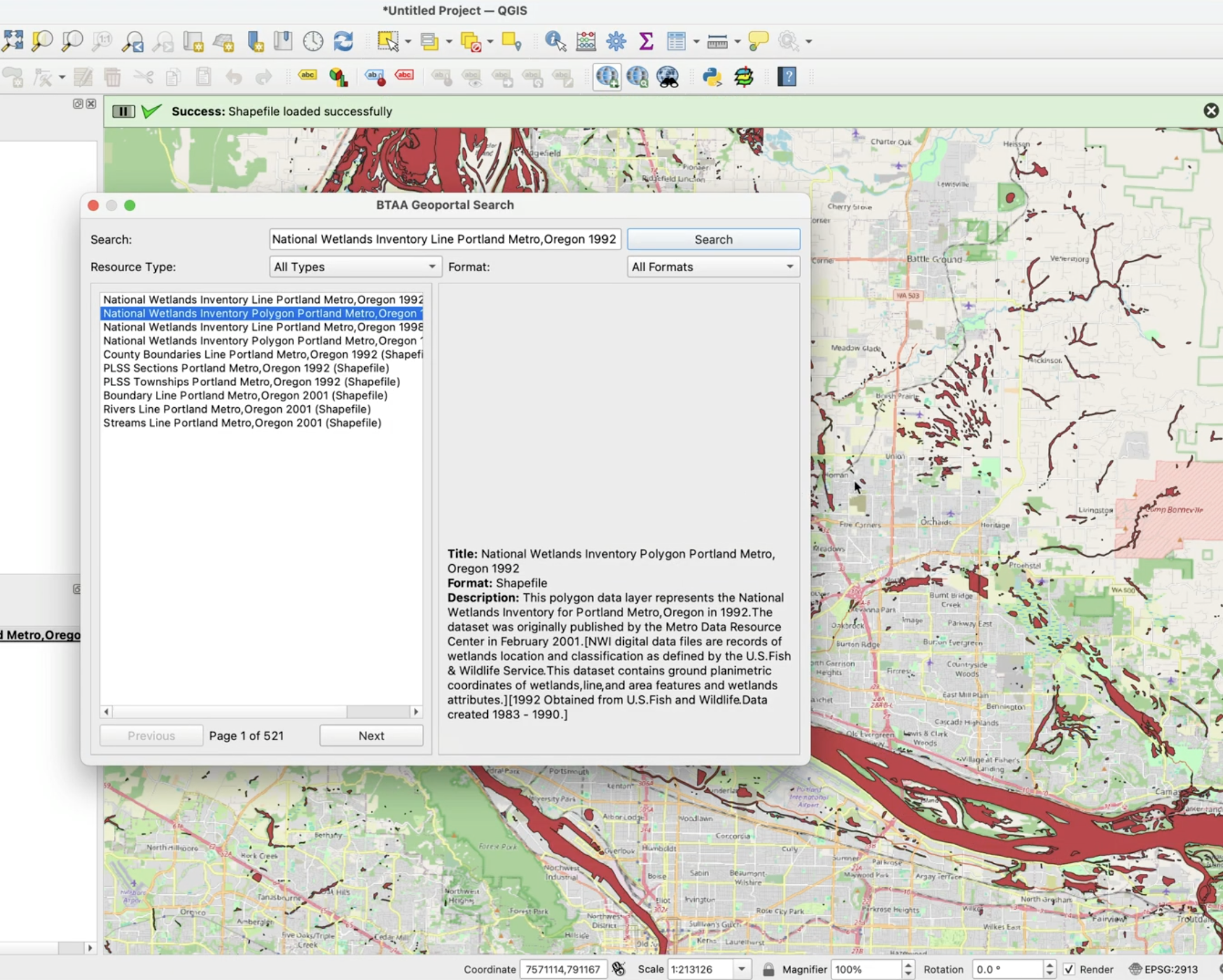Expand the Measure tool dropdown arrow
1223x980 pixels.
pos(738,41)
